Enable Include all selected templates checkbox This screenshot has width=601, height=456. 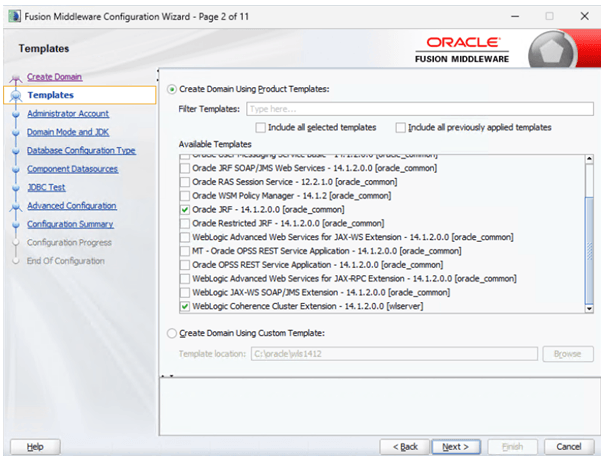coord(261,128)
